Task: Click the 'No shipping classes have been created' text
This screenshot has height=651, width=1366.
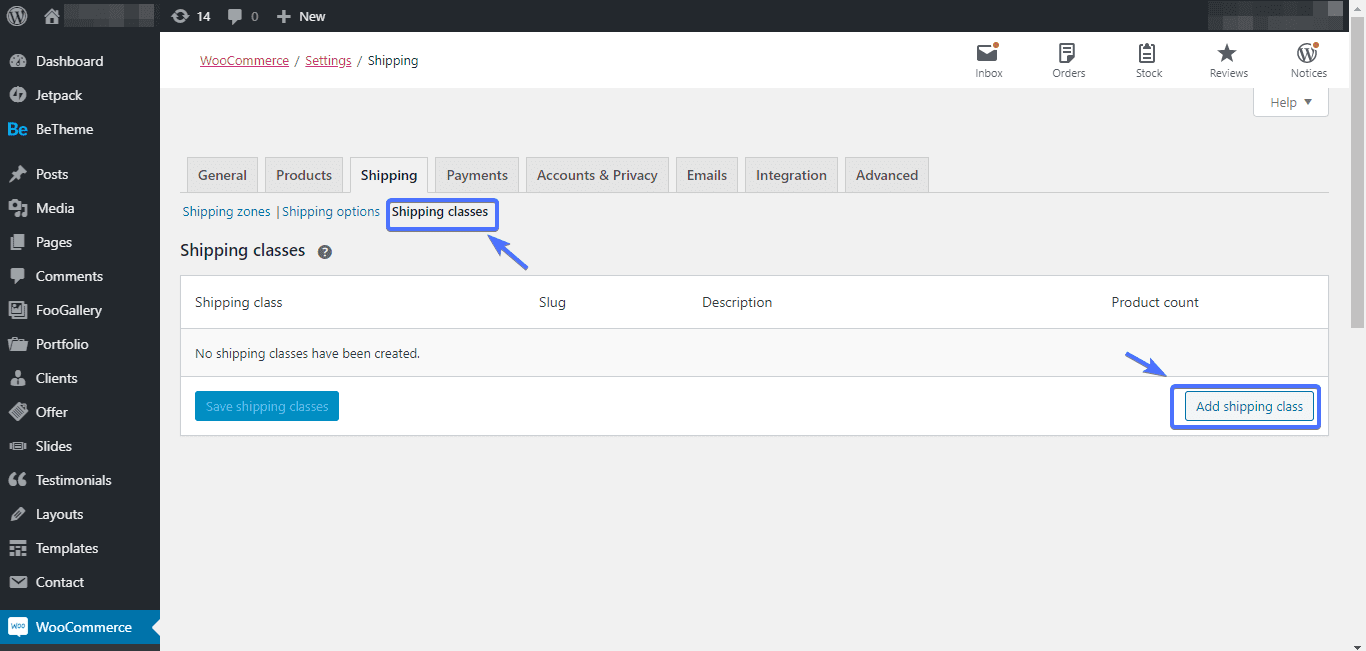Action: 307,353
